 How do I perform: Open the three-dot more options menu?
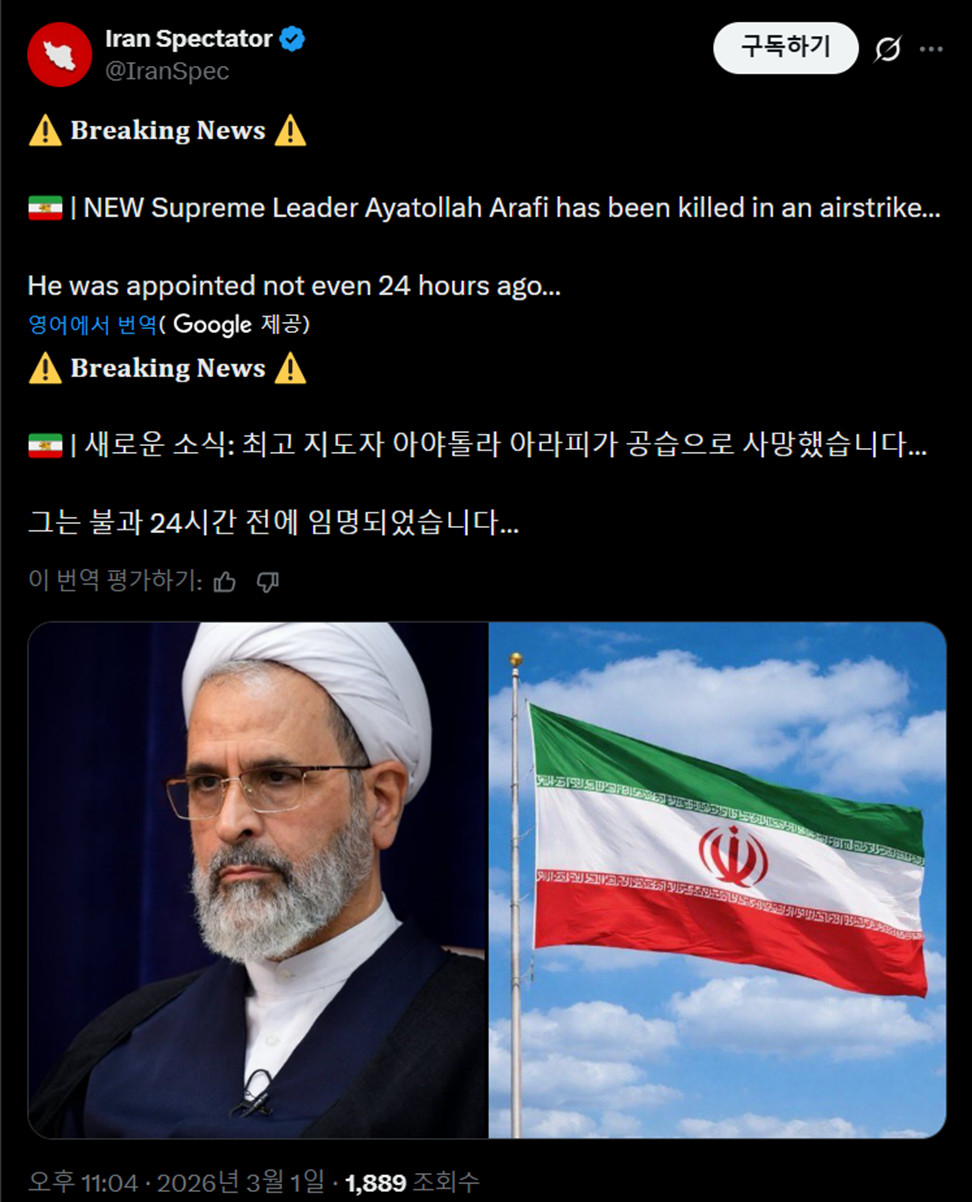[x=931, y=49]
